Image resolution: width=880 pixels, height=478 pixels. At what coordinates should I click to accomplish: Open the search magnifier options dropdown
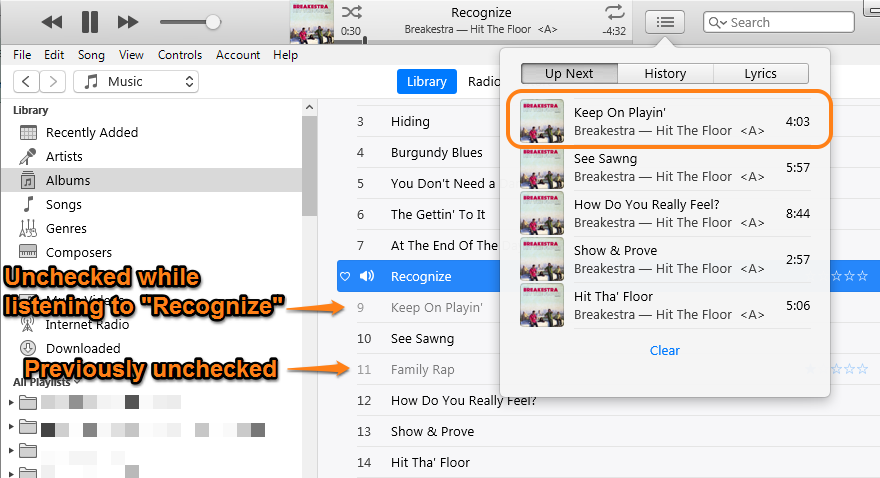(x=718, y=22)
